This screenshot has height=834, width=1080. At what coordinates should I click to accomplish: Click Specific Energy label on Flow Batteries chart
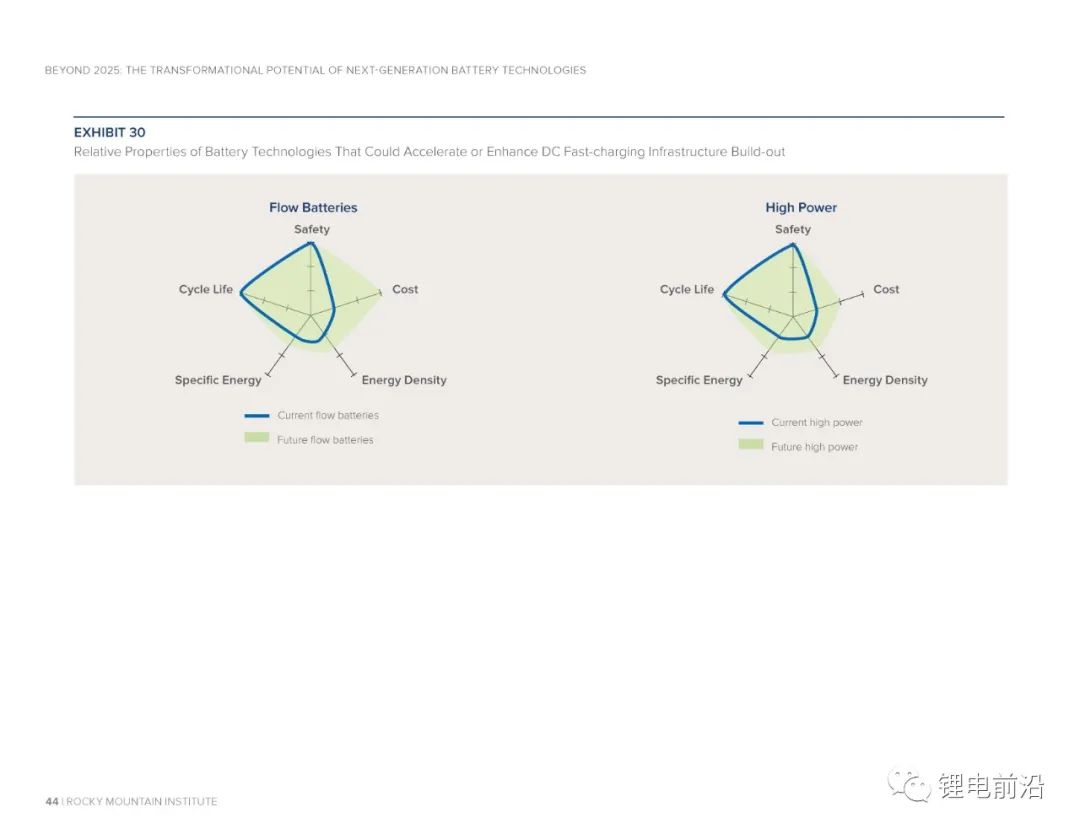[218, 380]
